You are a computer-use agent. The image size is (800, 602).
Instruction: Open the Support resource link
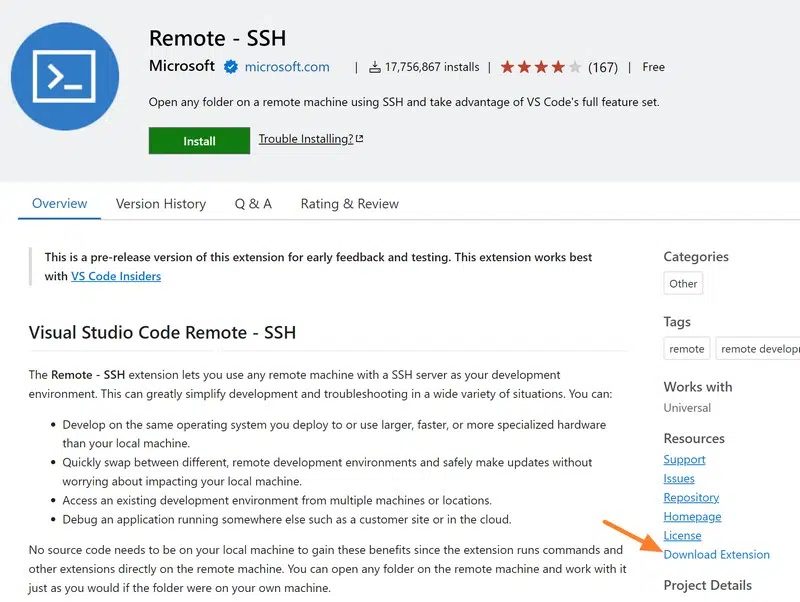684,459
